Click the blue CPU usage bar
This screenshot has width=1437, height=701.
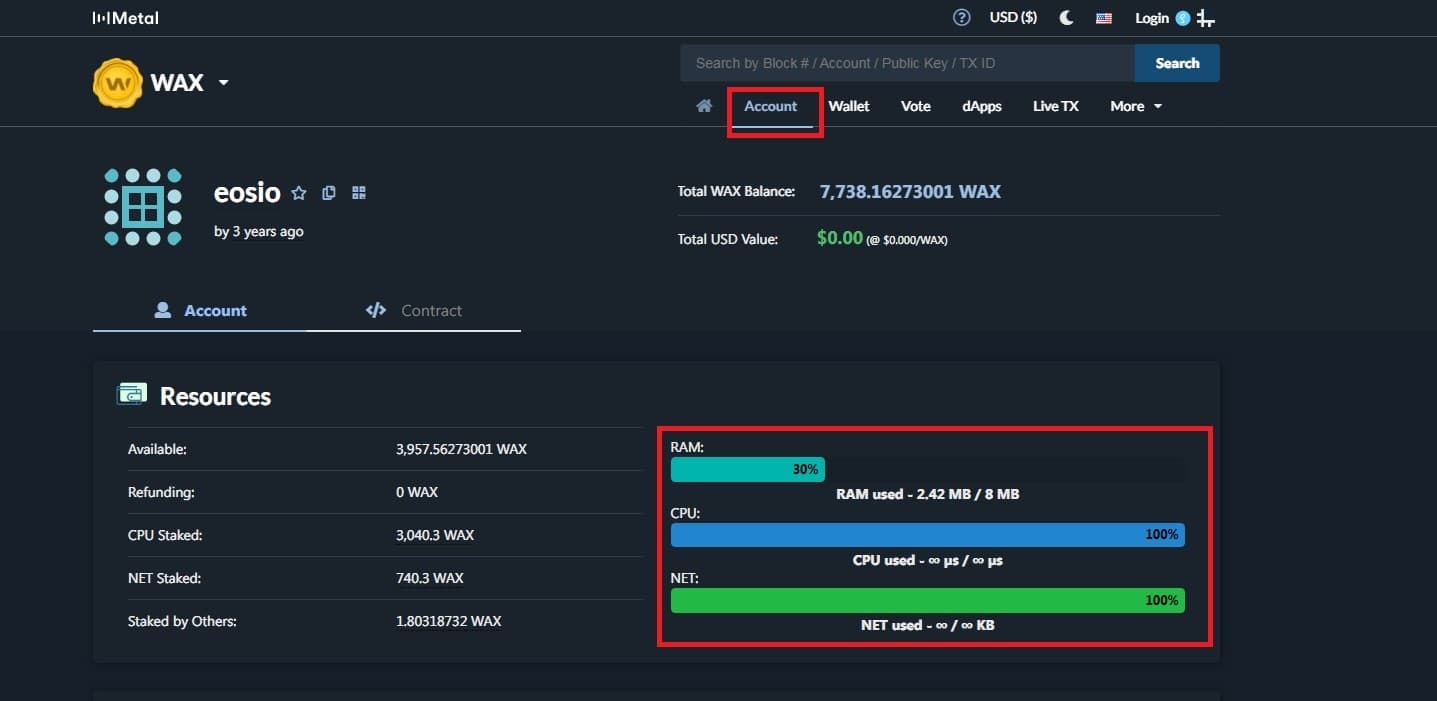pos(928,535)
